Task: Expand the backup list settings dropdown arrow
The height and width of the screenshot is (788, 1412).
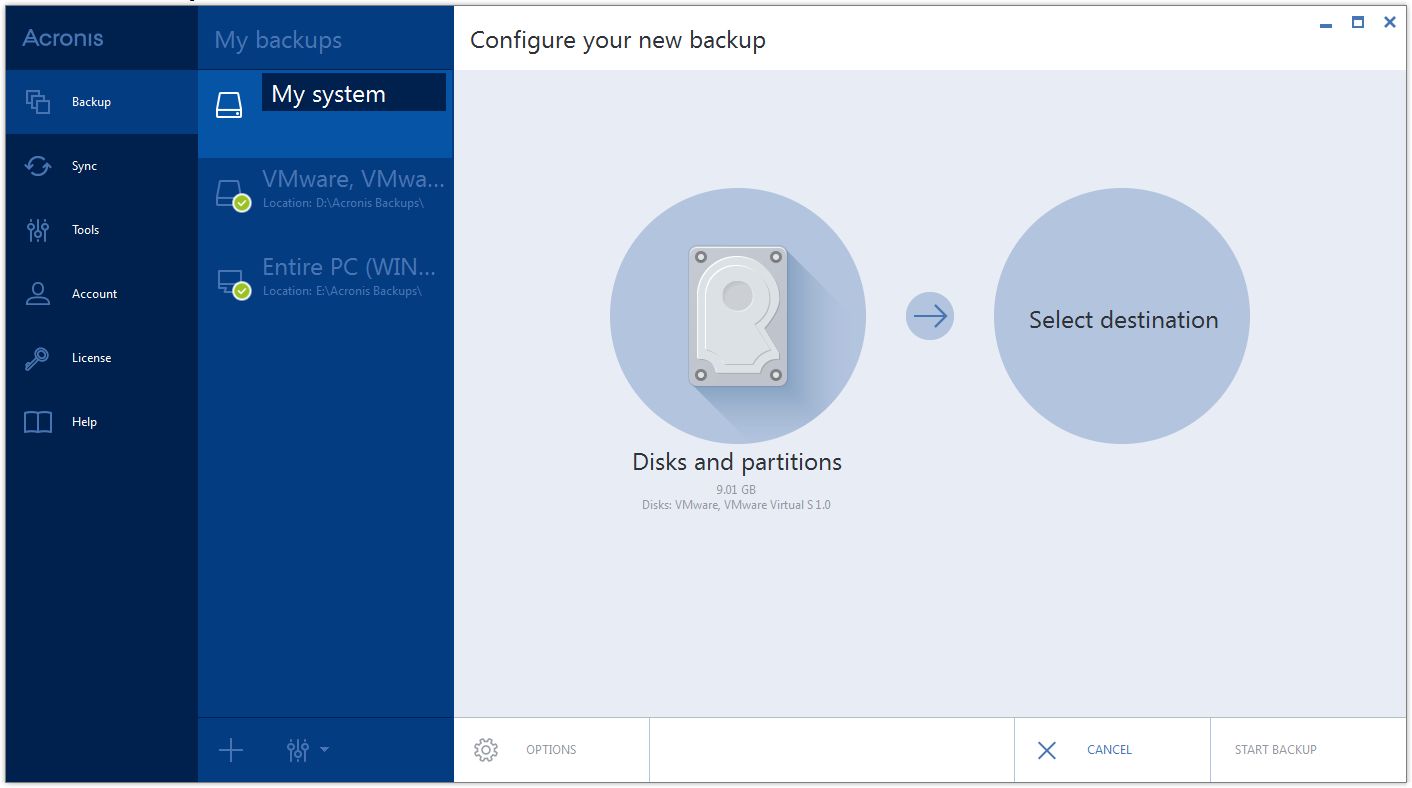Action: tap(324, 749)
